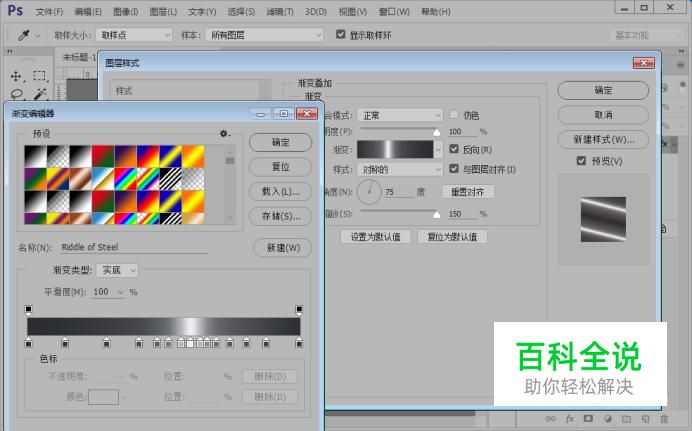Viewport: 692px width, 431px height.
Task: Click the opacity slider handle at 100%
Action: [x=436, y=132]
